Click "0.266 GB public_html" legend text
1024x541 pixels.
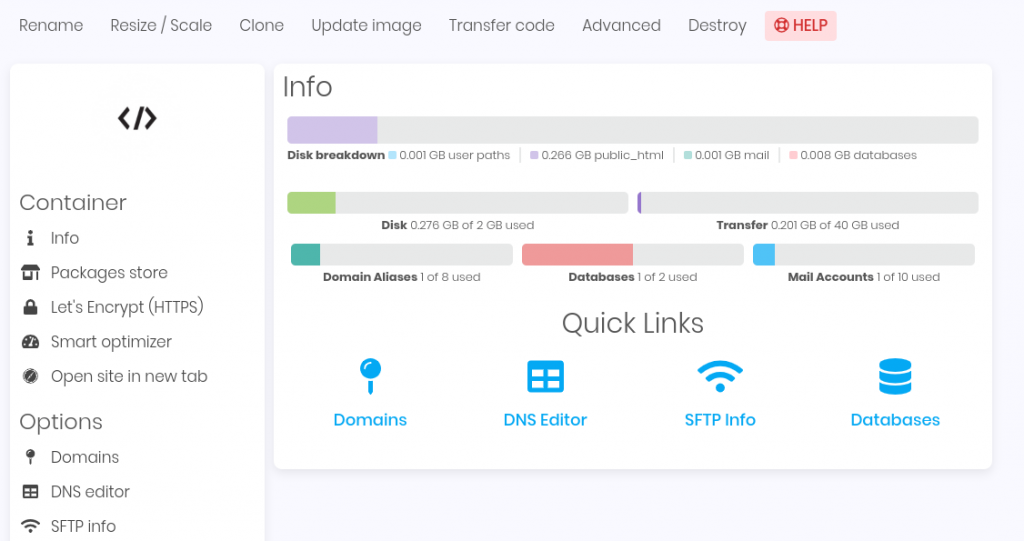[602, 156]
